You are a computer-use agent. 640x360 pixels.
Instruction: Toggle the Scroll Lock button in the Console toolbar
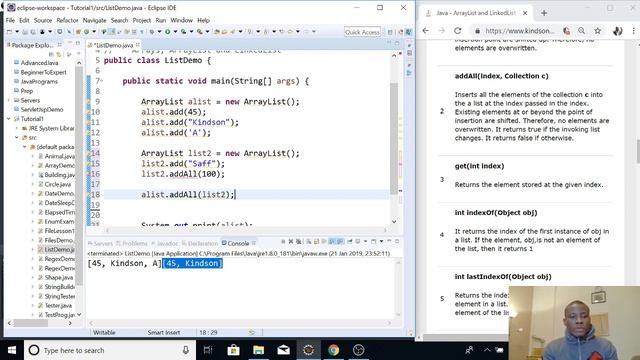[x=316, y=242]
